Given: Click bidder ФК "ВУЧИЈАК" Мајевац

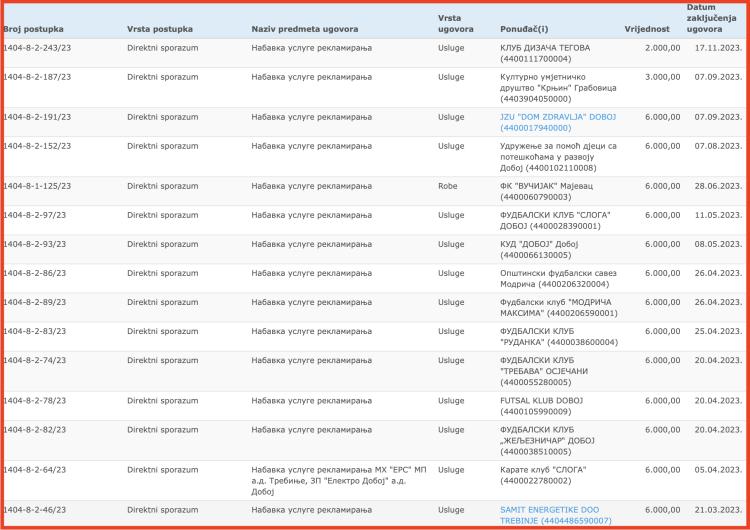Looking at the screenshot, I should coord(546,191).
